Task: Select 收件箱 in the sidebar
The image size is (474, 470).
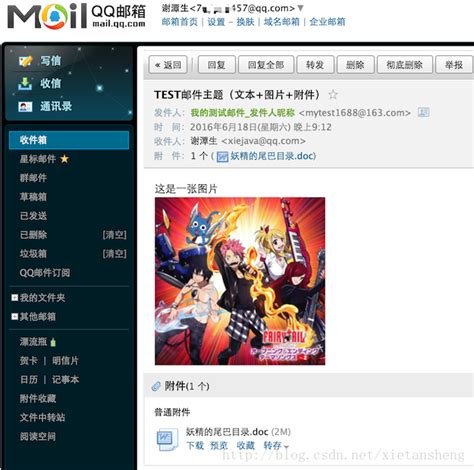Action: coord(69,140)
